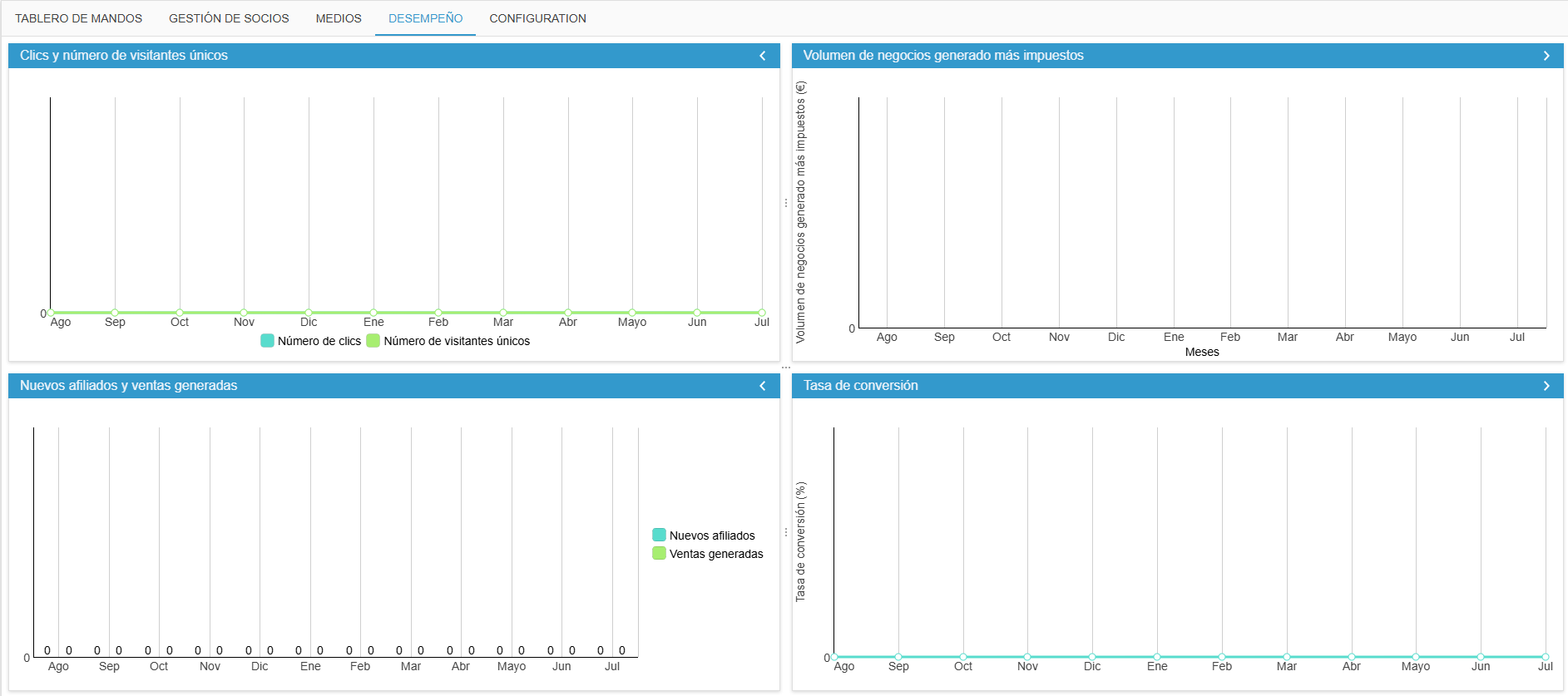Image resolution: width=1568 pixels, height=696 pixels.
Task: Select the DESEMPEÑO tab
Action: pos(425,18)
